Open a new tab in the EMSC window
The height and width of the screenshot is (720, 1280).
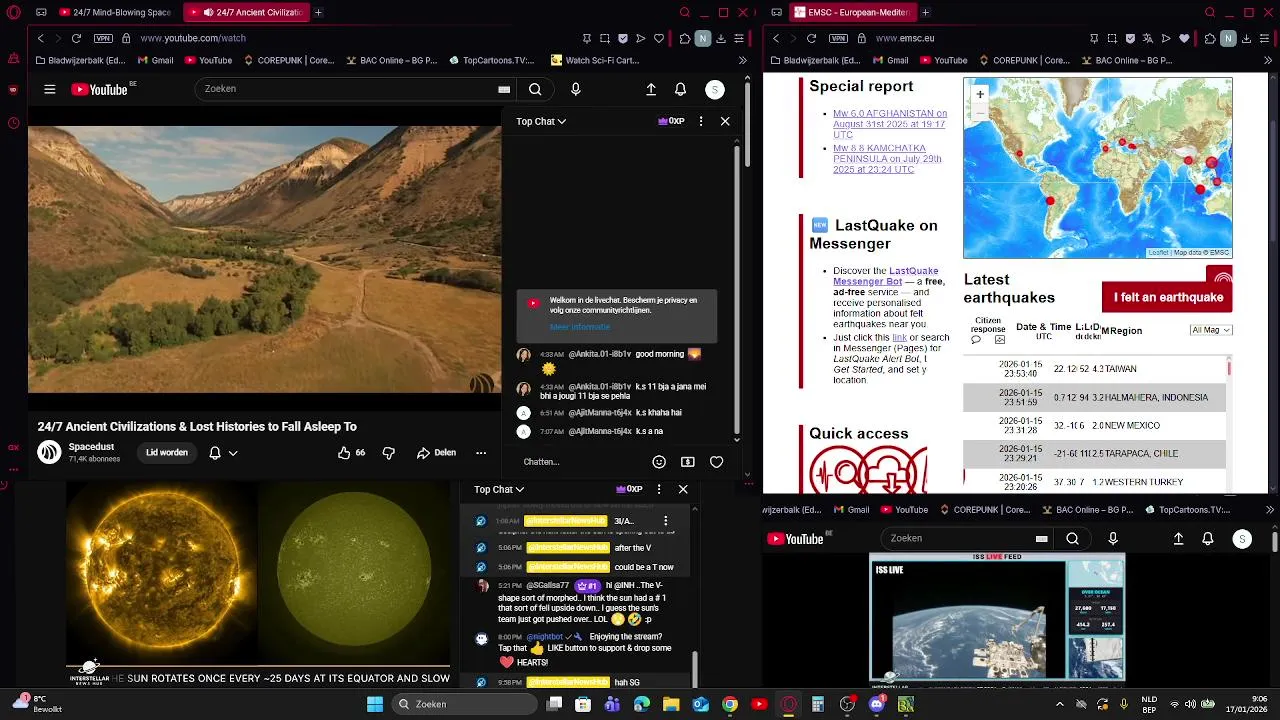925,13
